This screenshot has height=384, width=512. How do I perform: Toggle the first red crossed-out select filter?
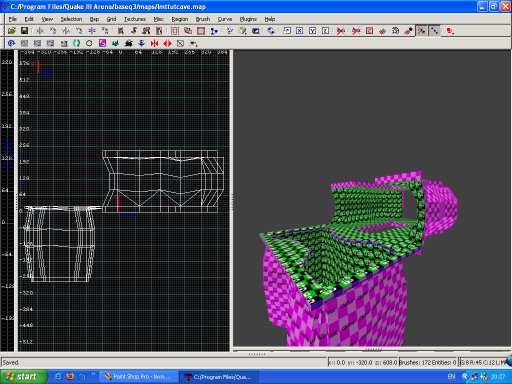tap(341, 31)
